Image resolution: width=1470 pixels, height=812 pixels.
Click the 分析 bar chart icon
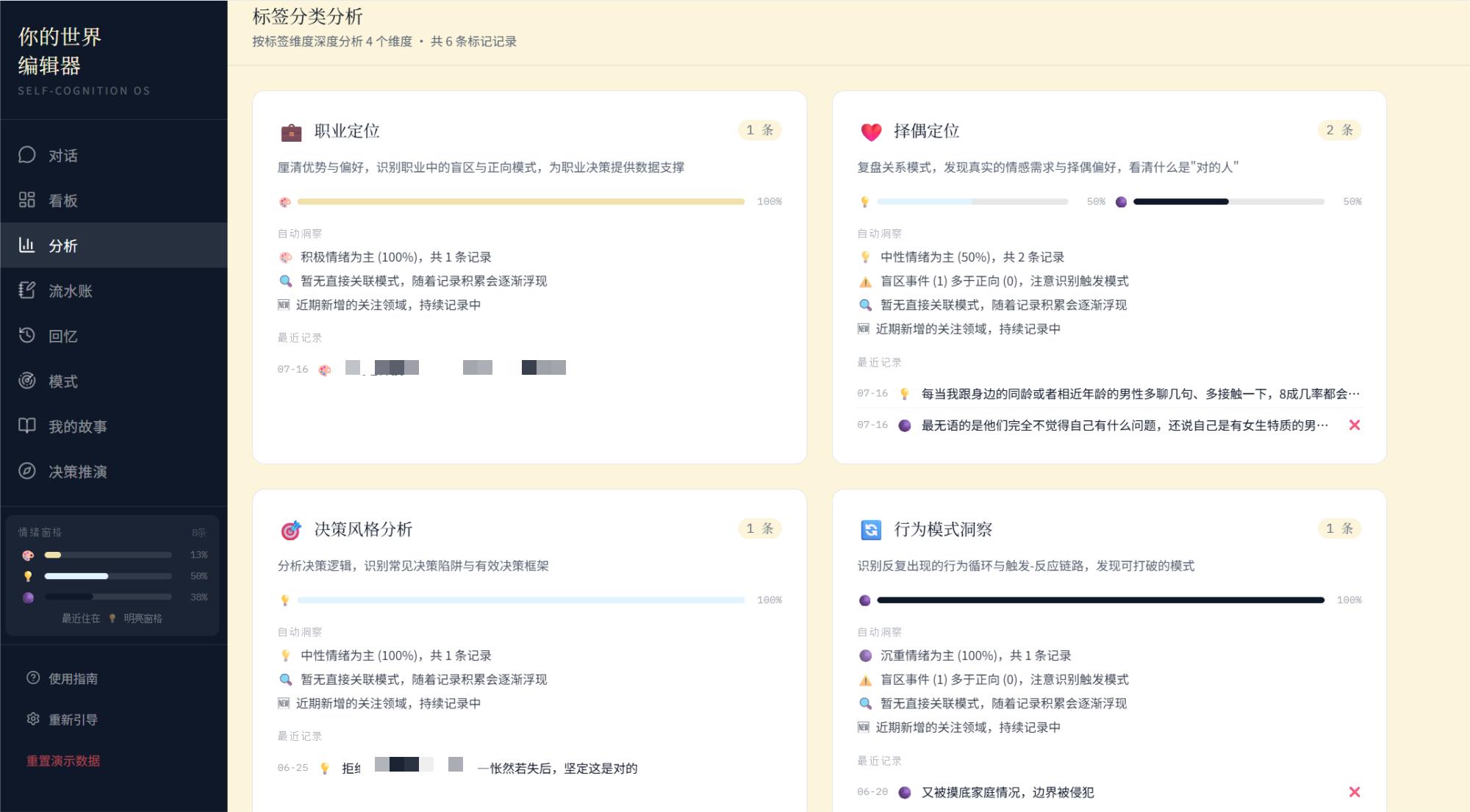point(27,245)
